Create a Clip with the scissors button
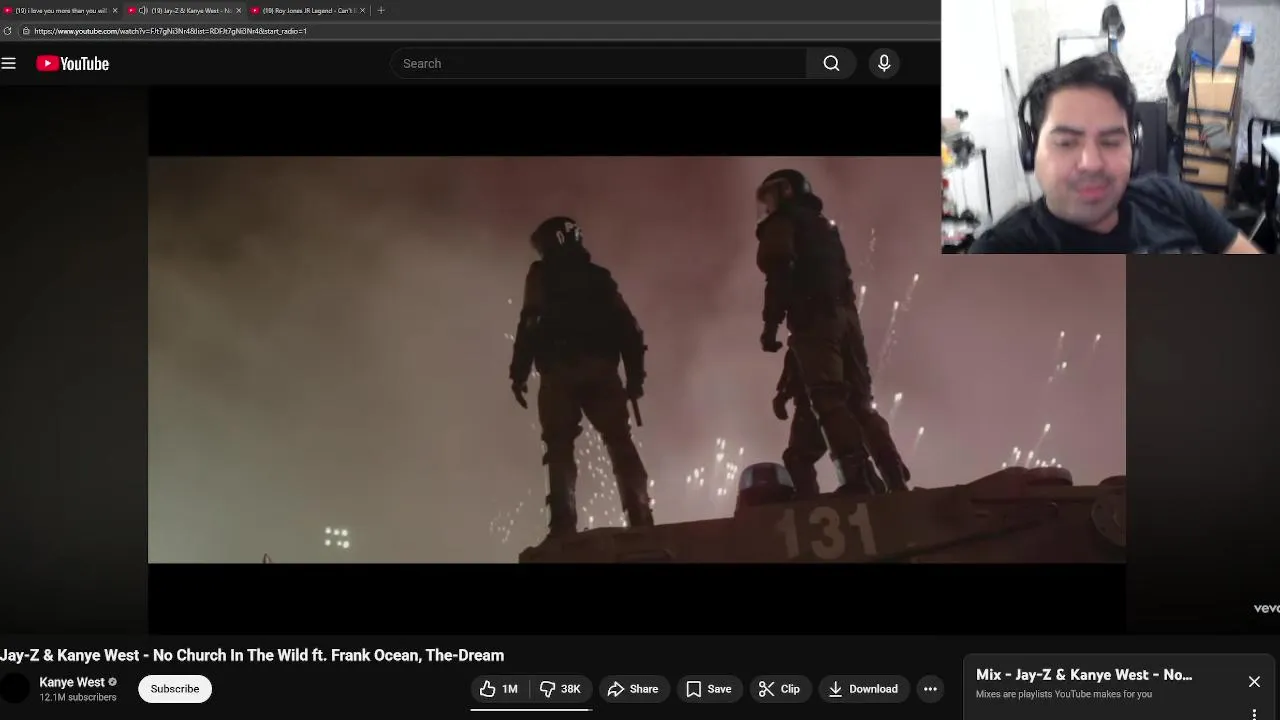The height and width of the screenshot is (720, 1280). point(779,689)
